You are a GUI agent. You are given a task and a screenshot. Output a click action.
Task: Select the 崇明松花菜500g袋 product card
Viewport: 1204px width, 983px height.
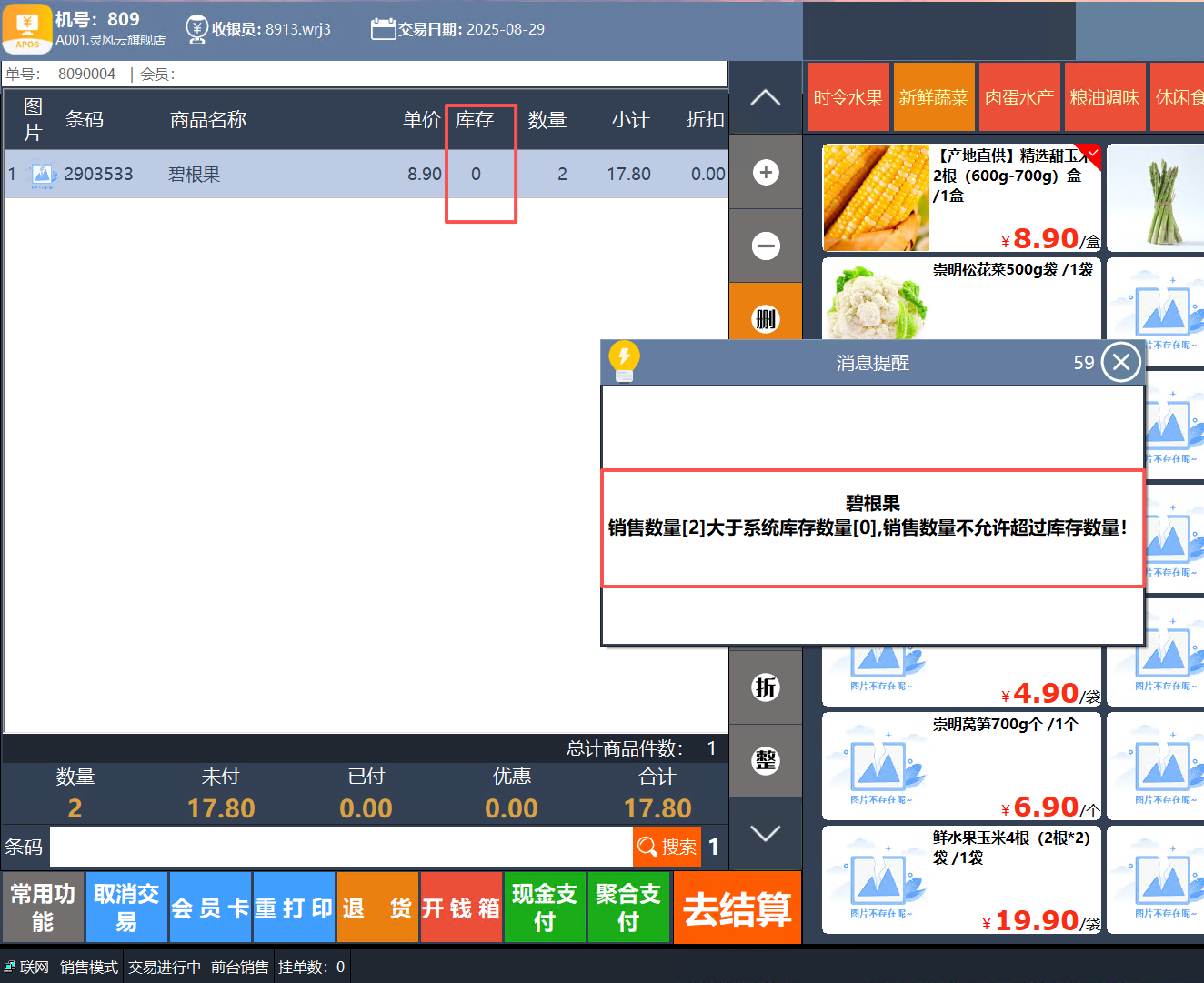click(x=961, y=298)
